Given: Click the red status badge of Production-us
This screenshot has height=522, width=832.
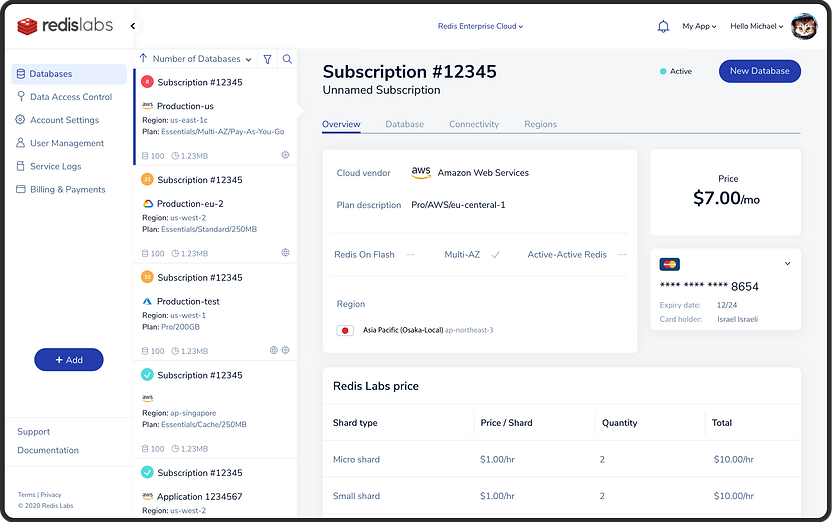Looking at the screenshot, I should [x=148, y=82].
